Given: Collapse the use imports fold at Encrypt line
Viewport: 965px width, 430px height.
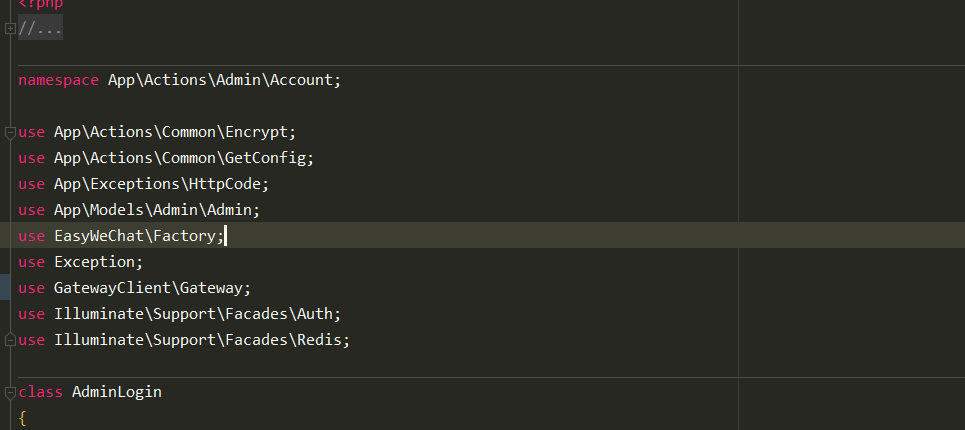Looking at the screenshot, I should 10,132.
